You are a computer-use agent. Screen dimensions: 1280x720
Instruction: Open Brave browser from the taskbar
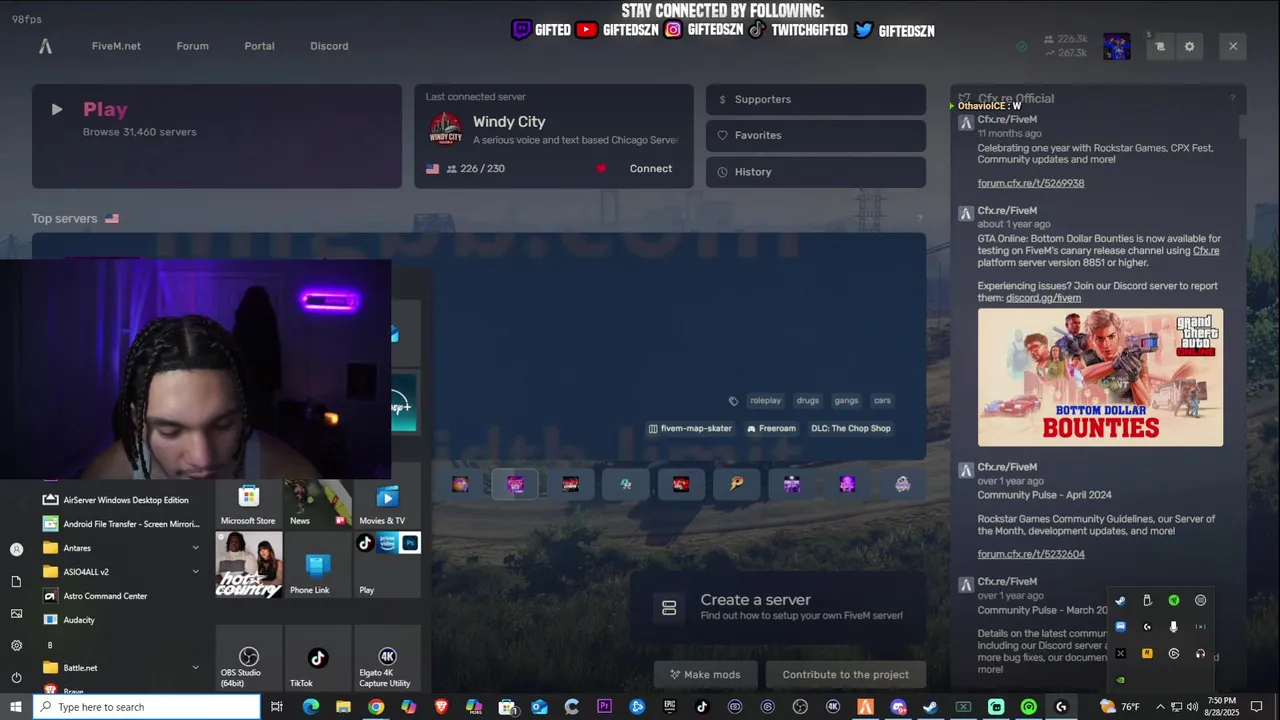tap(441, 707)
